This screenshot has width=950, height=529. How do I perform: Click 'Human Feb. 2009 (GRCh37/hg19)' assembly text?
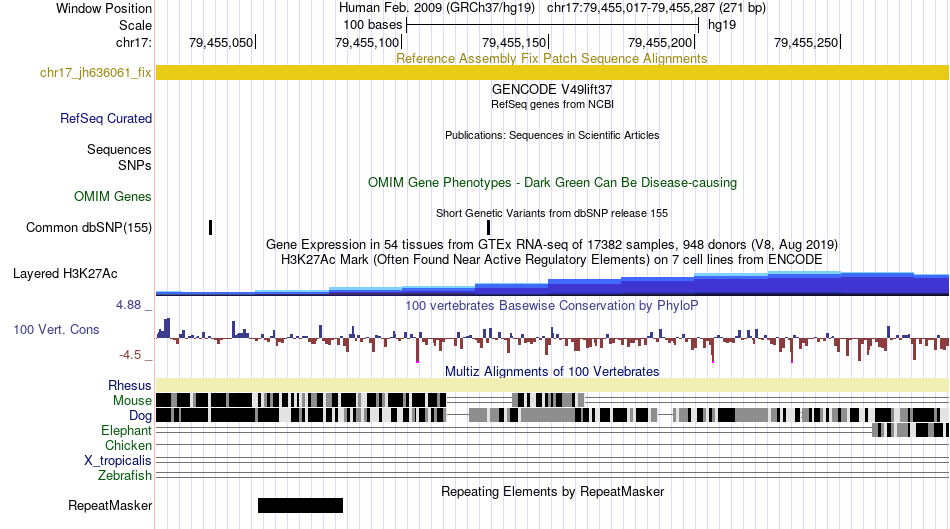tap(437, 8)
